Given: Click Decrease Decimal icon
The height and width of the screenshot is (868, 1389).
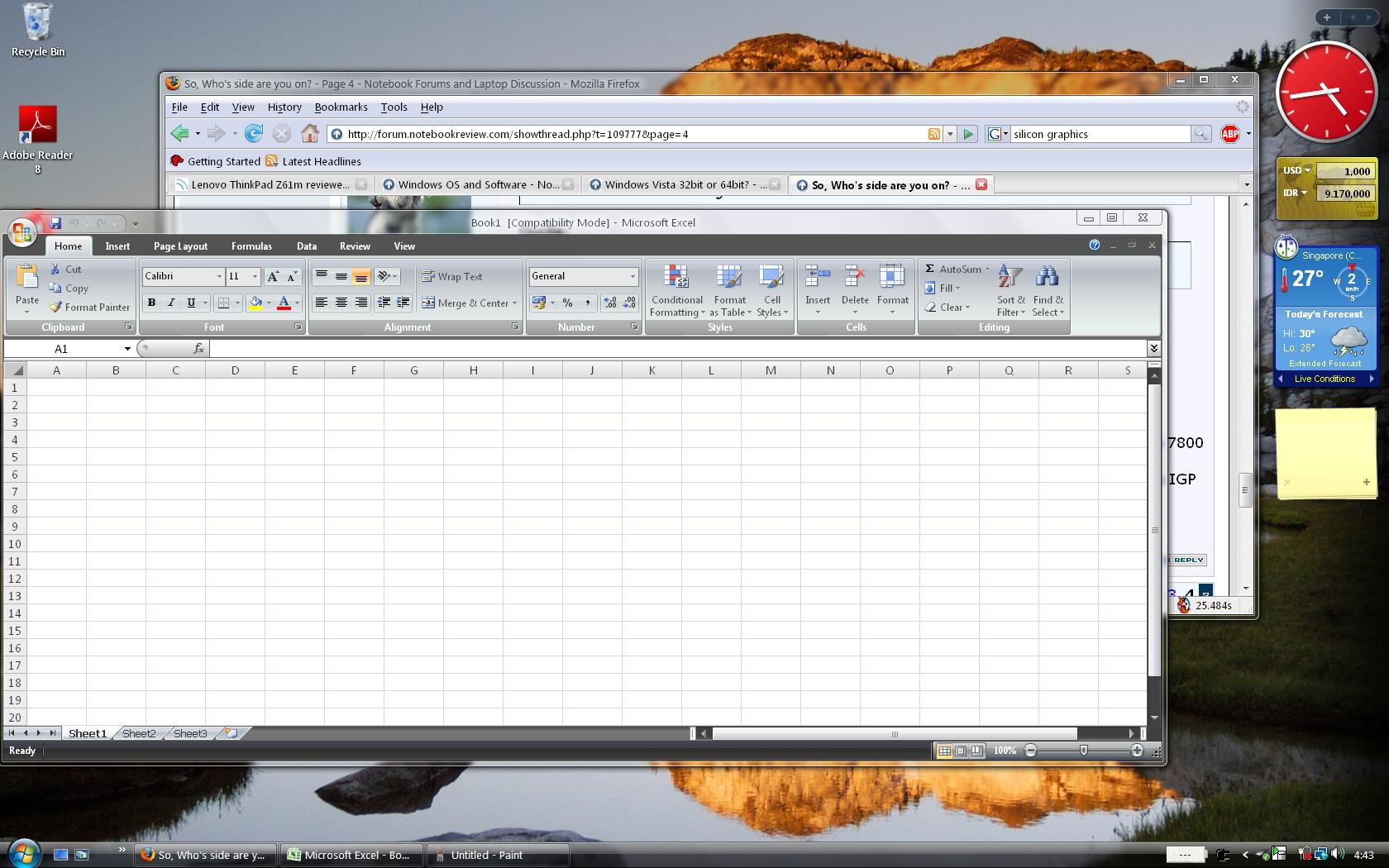Looking at the screenshot, I should [x=629, y=303].
